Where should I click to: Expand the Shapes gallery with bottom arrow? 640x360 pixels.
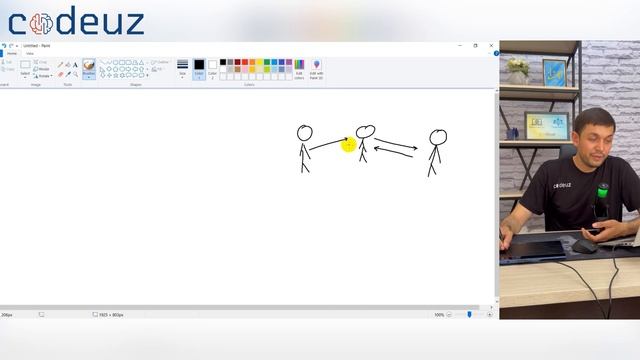(147, 75)
